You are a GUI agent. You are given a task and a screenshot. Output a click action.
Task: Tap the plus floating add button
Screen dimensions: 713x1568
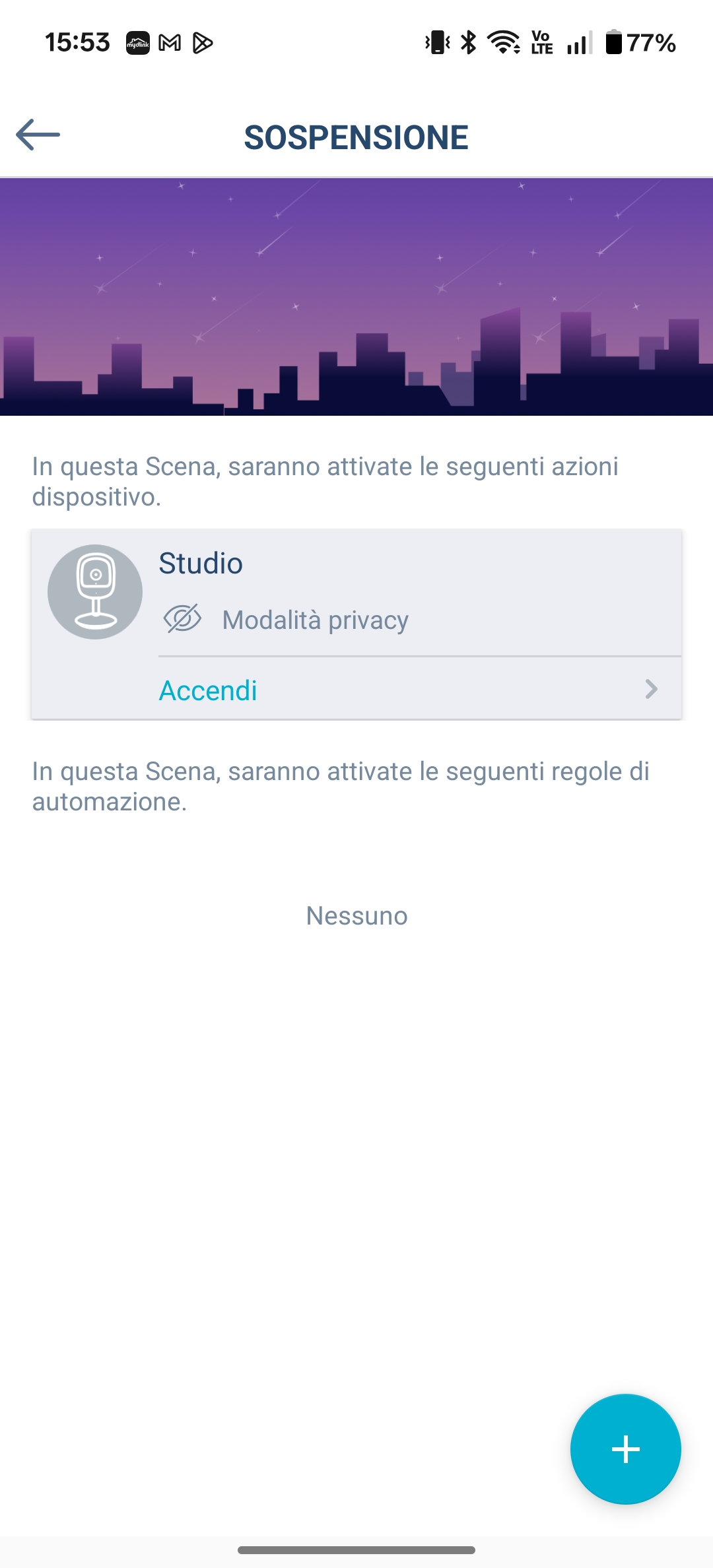625,1449
